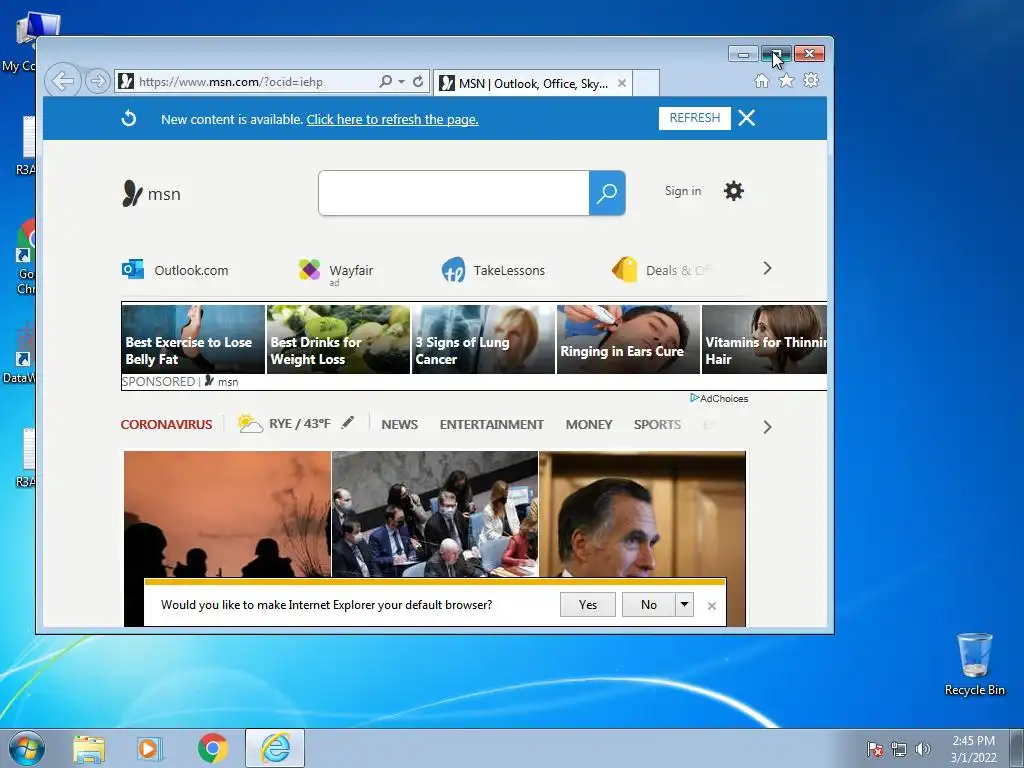Close the default browser notification bar
1024x768 pixels.
pyautogui.click(x=712, y=606)
